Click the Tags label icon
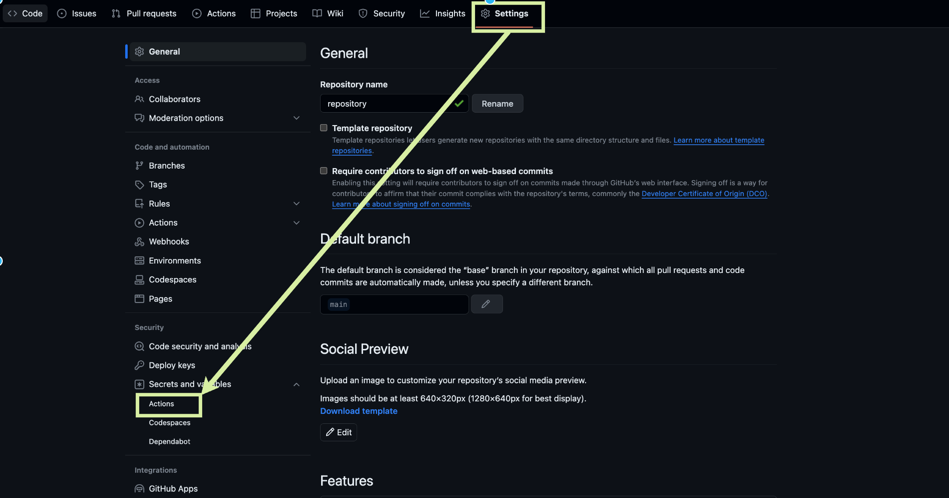Screen dimensions: 949x498 point(139,185)
